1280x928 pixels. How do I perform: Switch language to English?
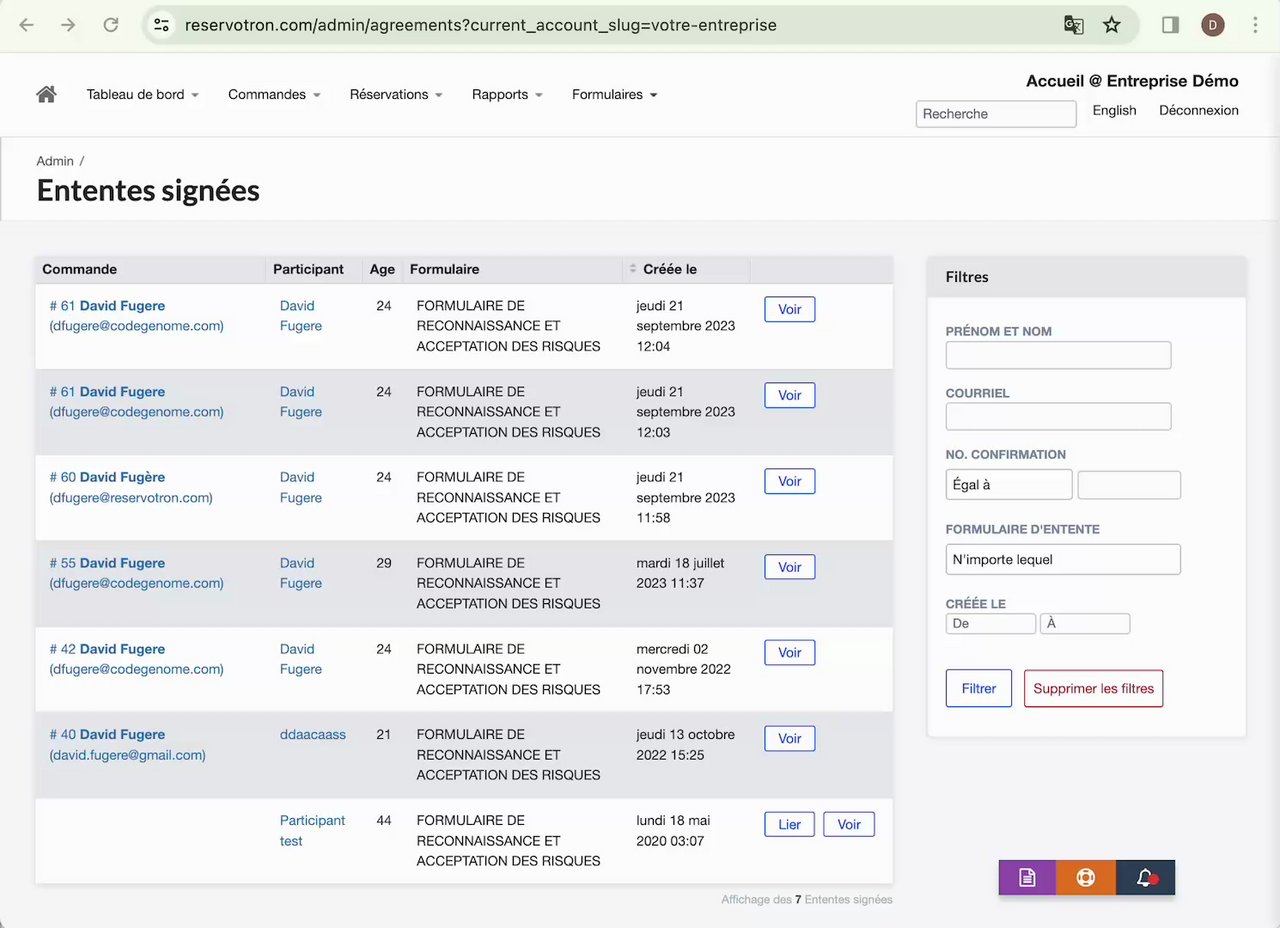click(x=1114, y=110)
